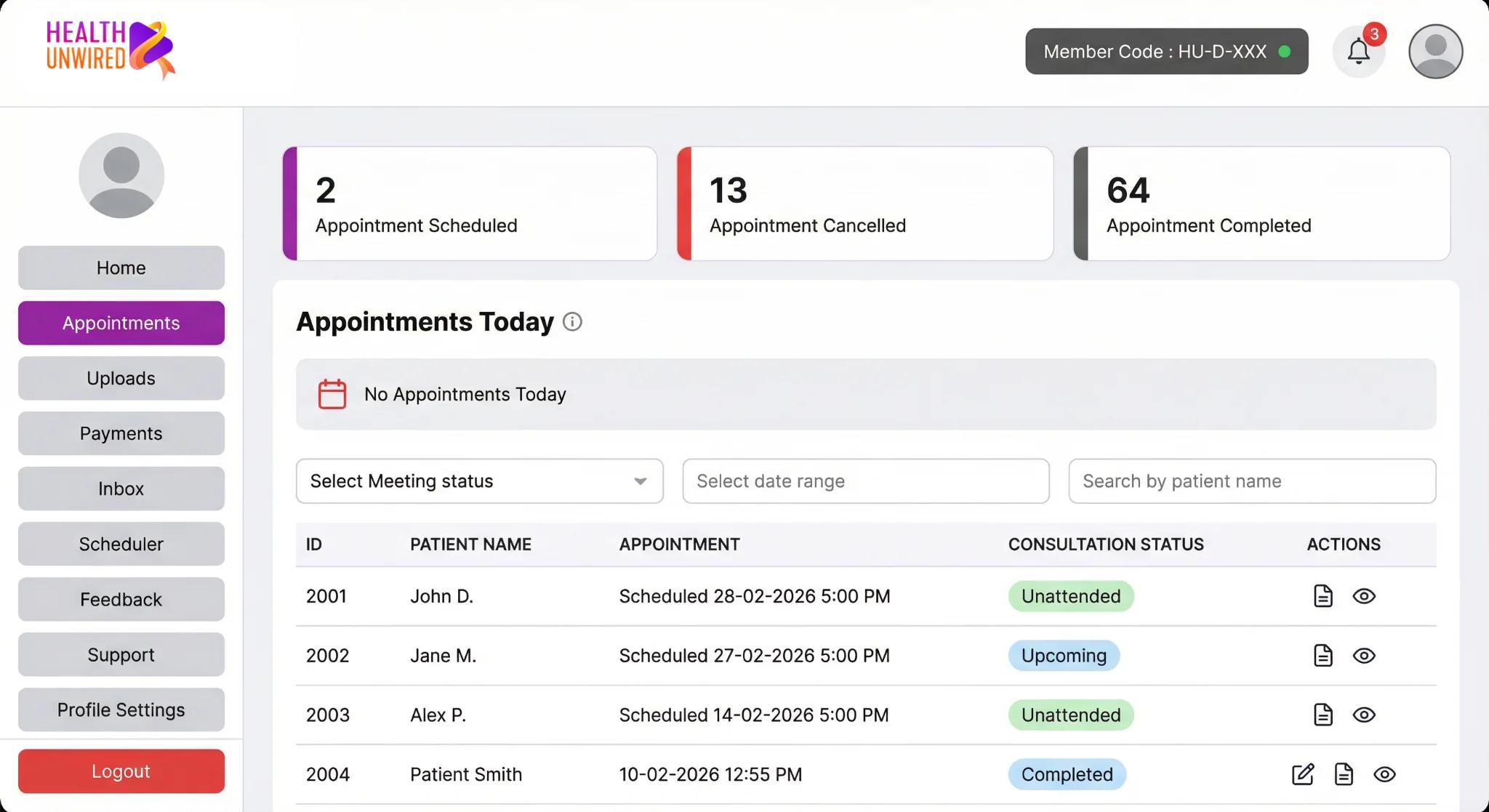Click the Logout button

click(x=121, y=771)
